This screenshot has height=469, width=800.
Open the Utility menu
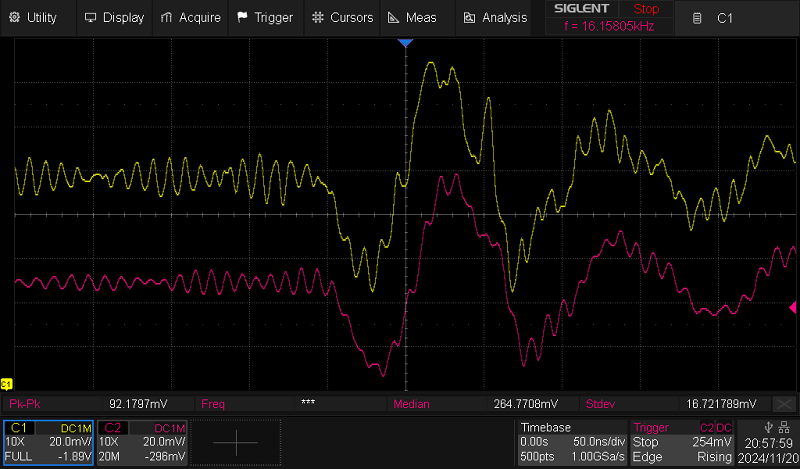[33, 17]
